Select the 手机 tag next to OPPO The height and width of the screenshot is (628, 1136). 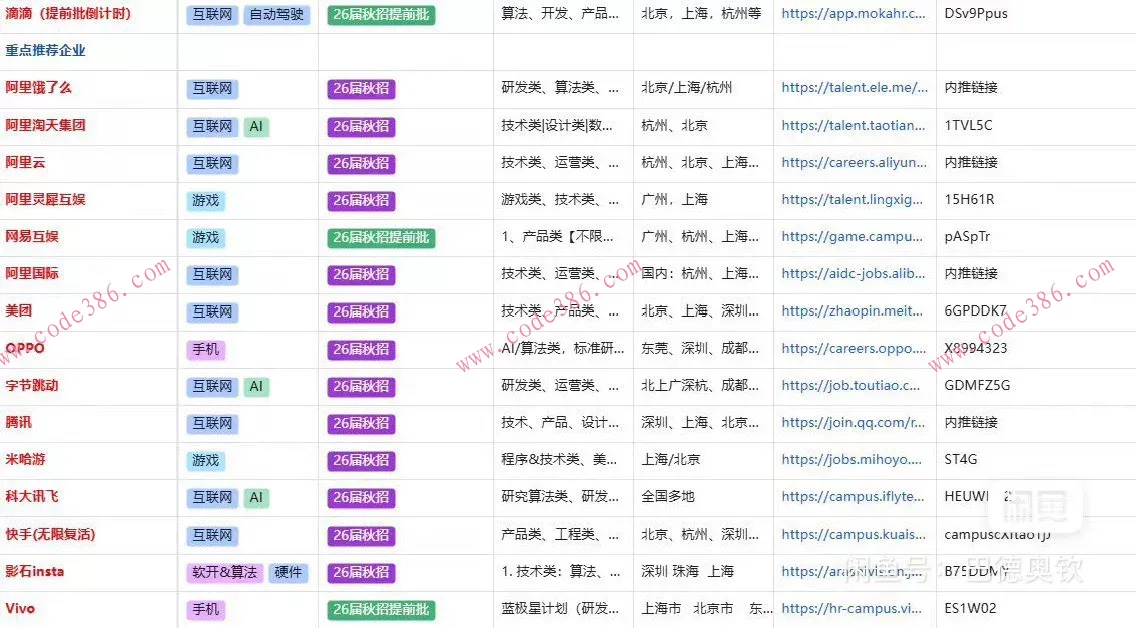tap(205, 349)
